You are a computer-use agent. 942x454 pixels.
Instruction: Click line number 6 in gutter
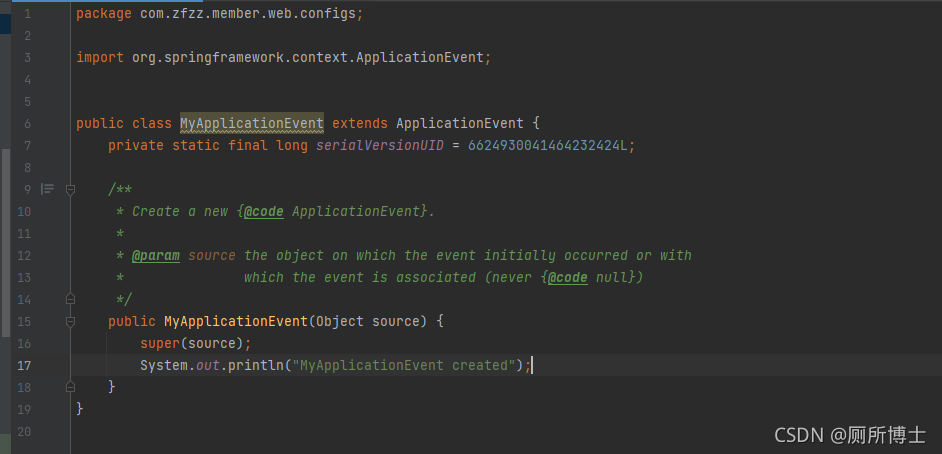point(25,124)
